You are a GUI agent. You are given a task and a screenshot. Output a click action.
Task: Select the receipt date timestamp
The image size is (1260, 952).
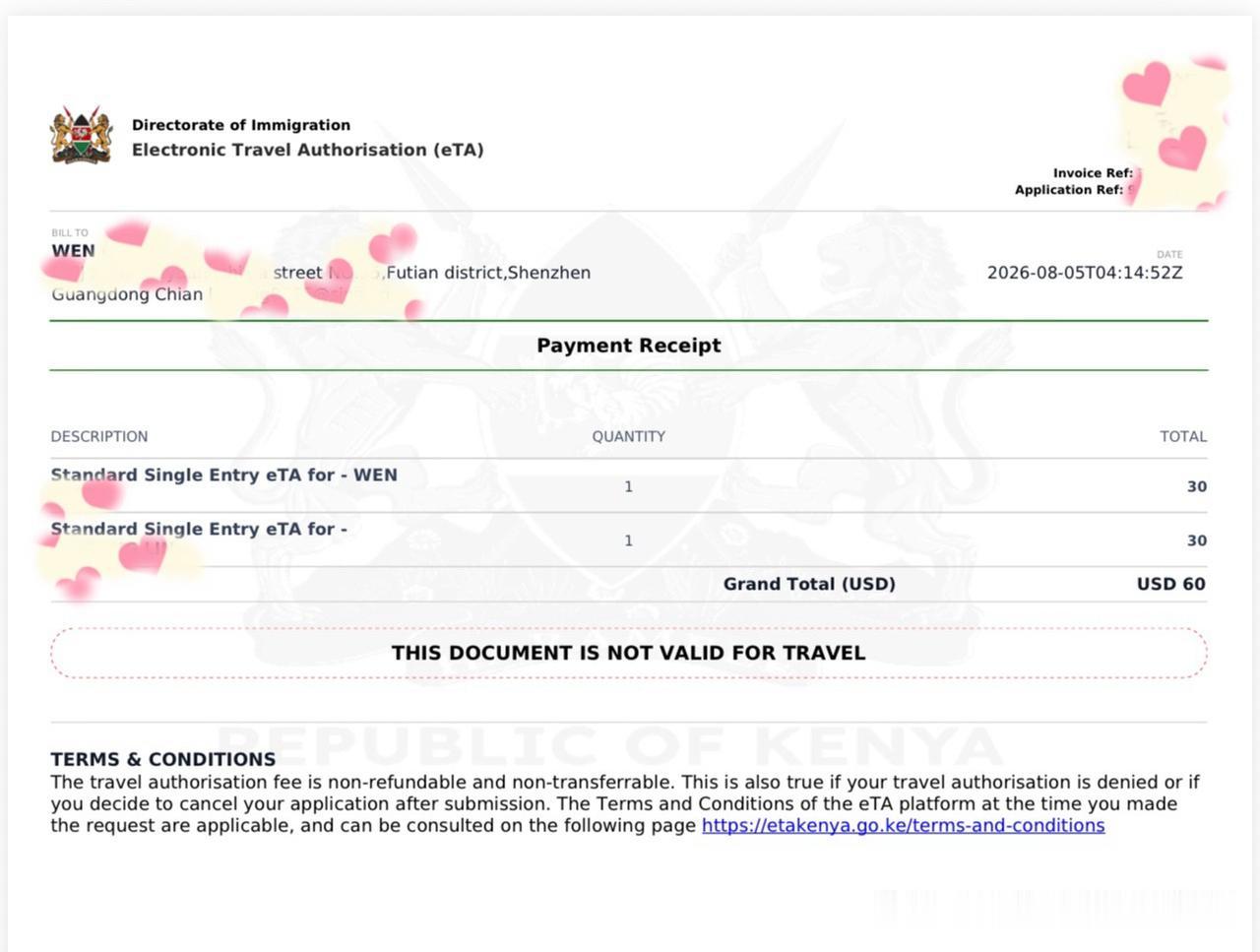point(1085,273)
